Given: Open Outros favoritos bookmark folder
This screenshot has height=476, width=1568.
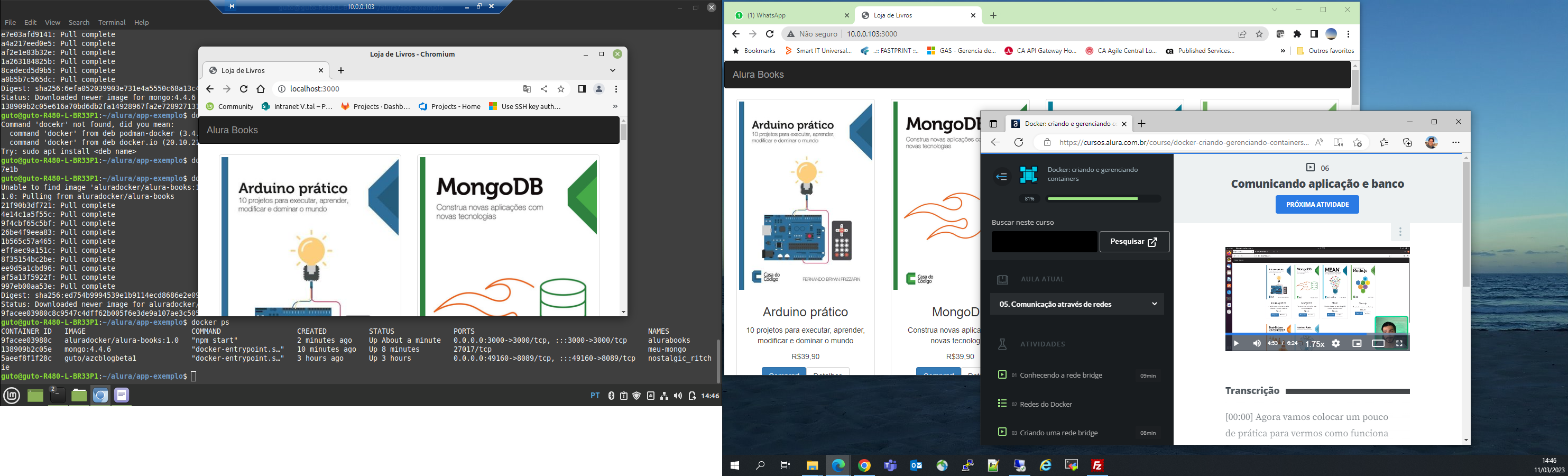Looking at the screenshot, I should point(1325,51).
